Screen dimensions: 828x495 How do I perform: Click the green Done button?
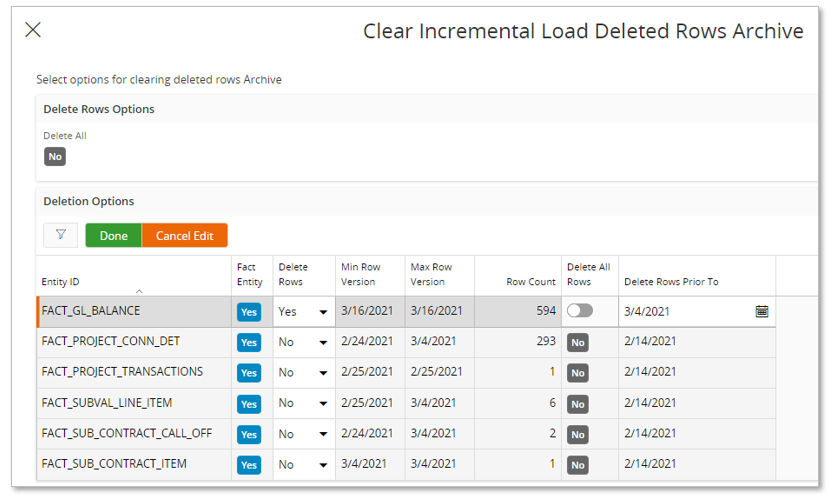click(114, 236)
